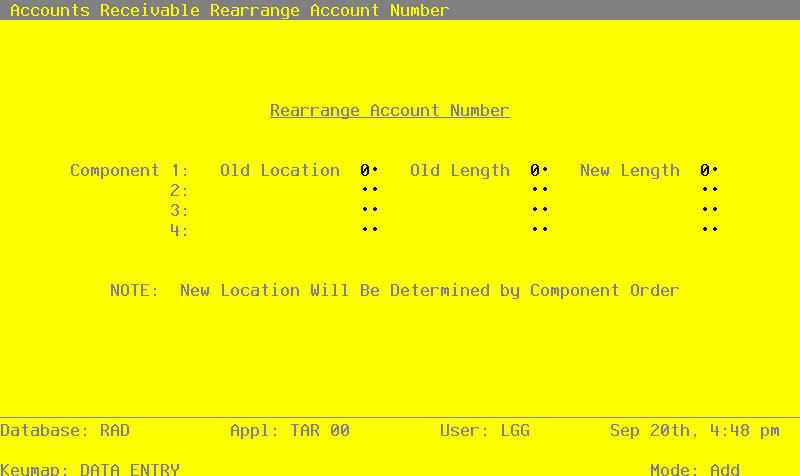Click 'Database: RAD' in status bar
Viewport: 800px width, 476px height.
[65, 431]
